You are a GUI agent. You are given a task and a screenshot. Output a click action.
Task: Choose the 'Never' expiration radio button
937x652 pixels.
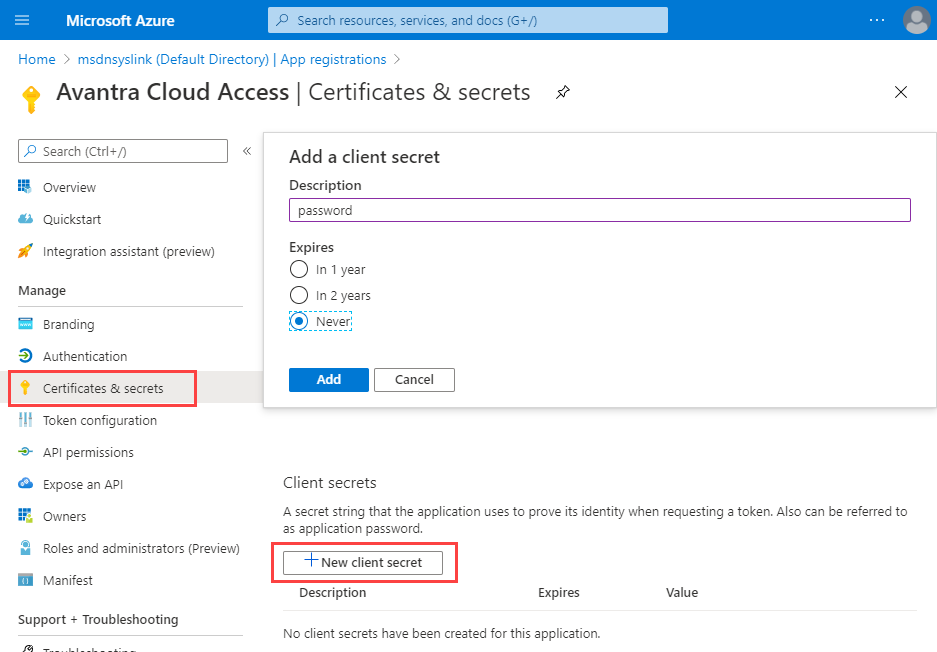[x=299, y=321]
